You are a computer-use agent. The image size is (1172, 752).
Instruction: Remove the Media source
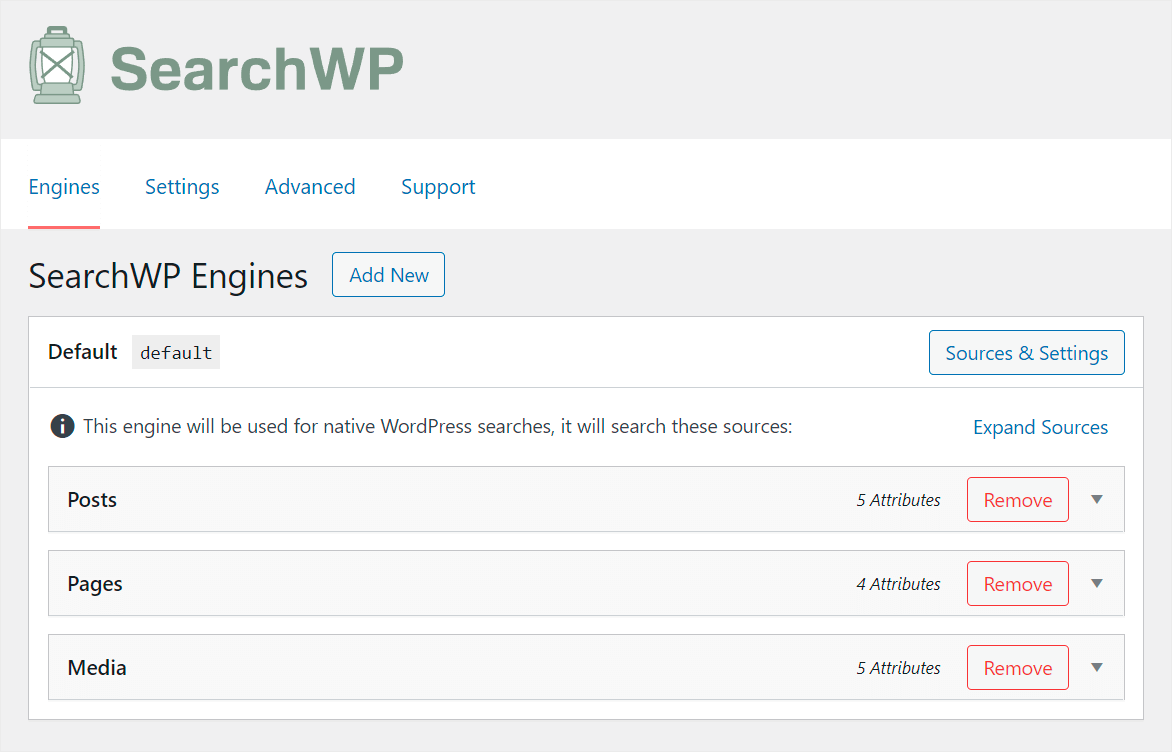[1017, 668]
